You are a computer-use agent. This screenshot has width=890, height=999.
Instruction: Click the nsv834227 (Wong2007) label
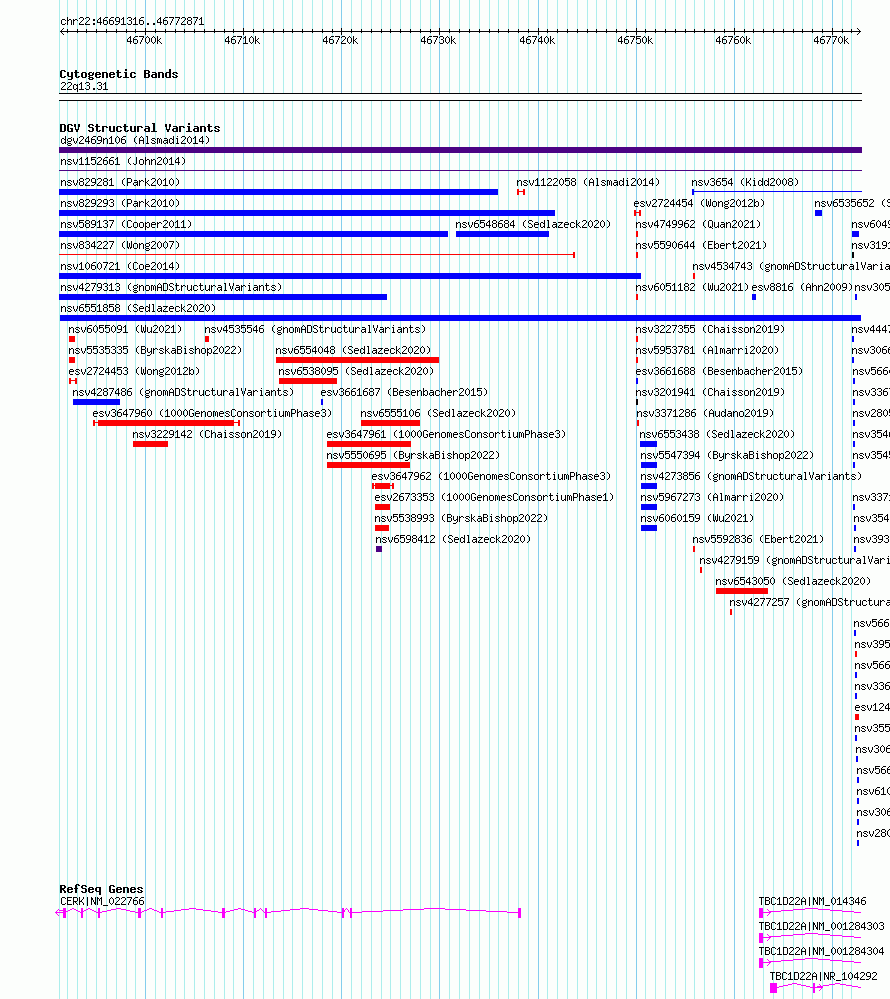(120, 245)
